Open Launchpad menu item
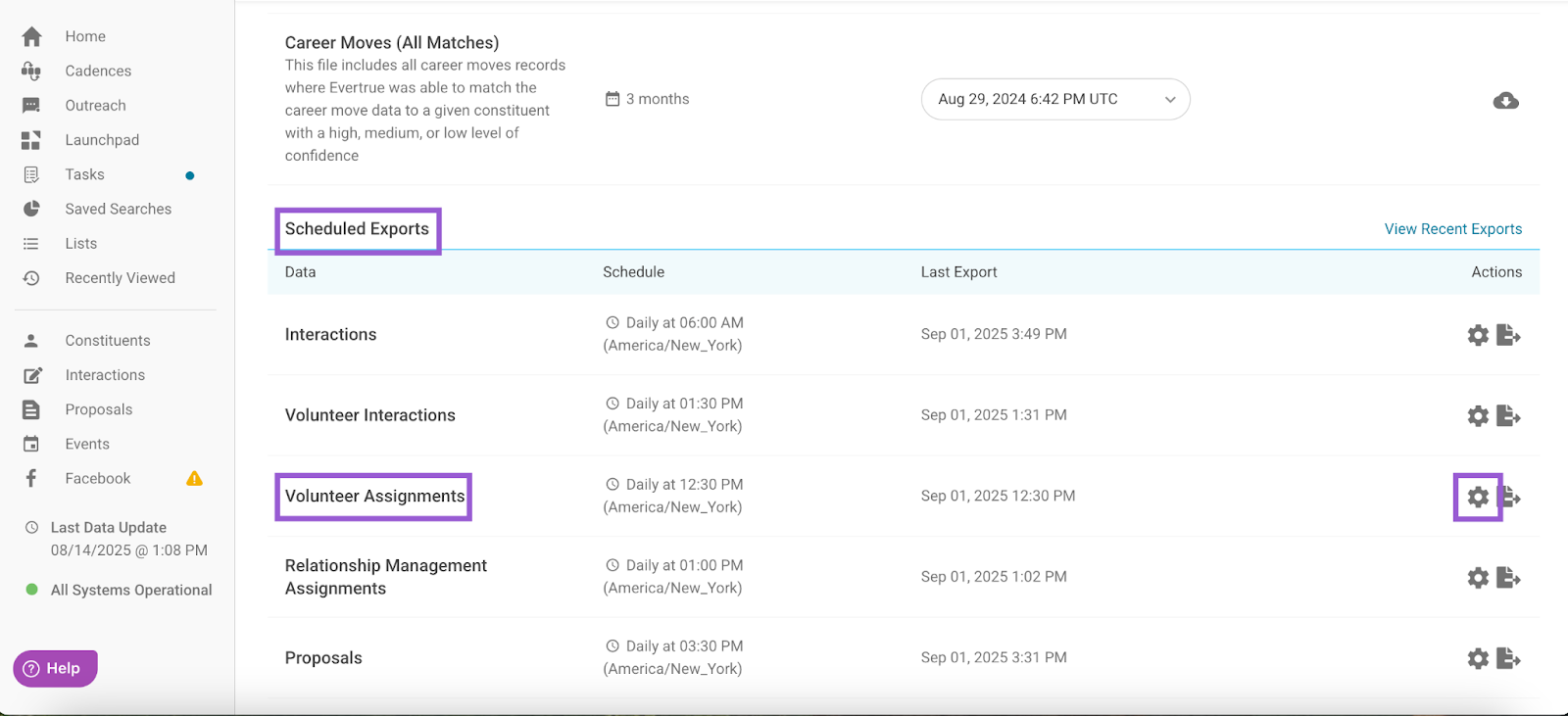Viewport: 1568px width, 716px height. [x=102, y=140]
